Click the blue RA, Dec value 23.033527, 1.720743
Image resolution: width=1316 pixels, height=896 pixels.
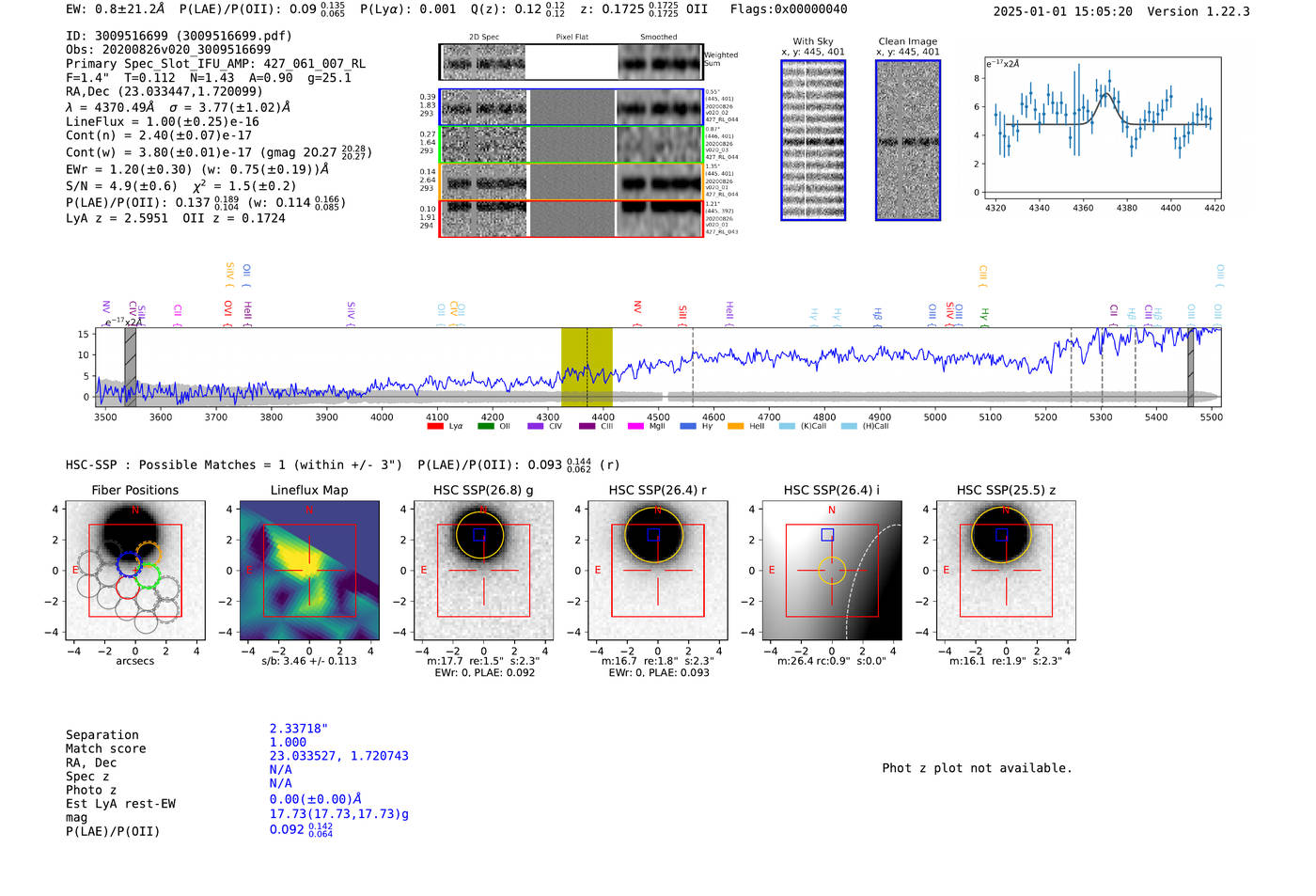point(339,756)
